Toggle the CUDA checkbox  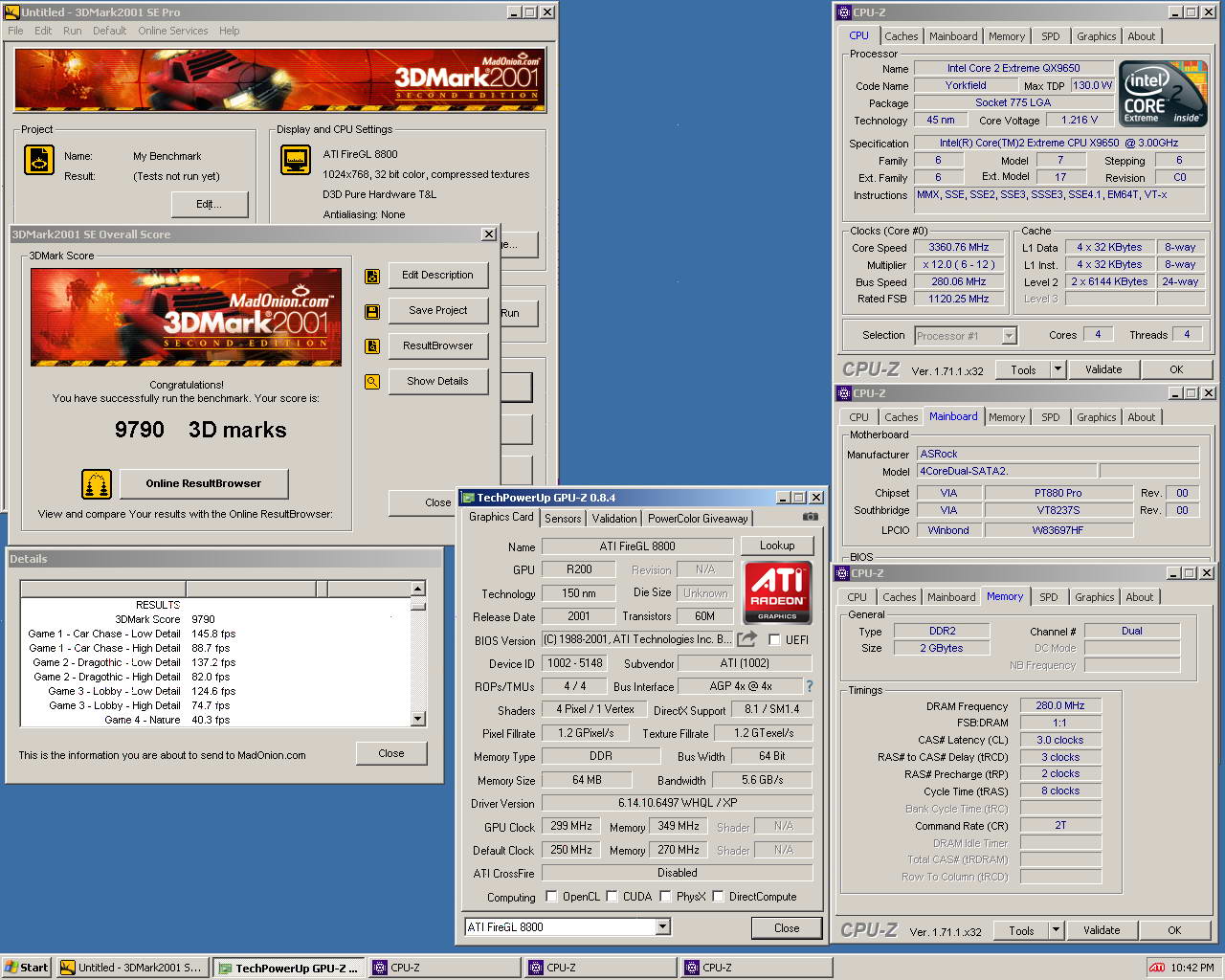click(x=612, y=897)
